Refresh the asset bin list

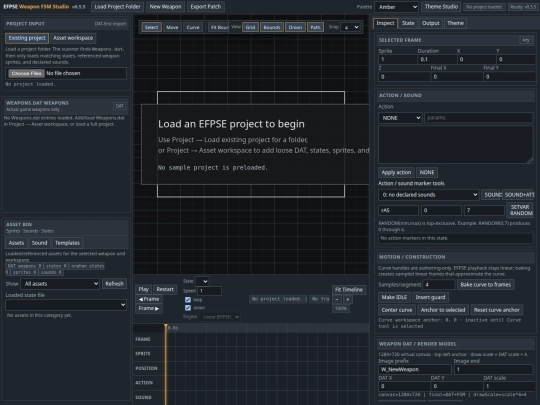point(114,284)
